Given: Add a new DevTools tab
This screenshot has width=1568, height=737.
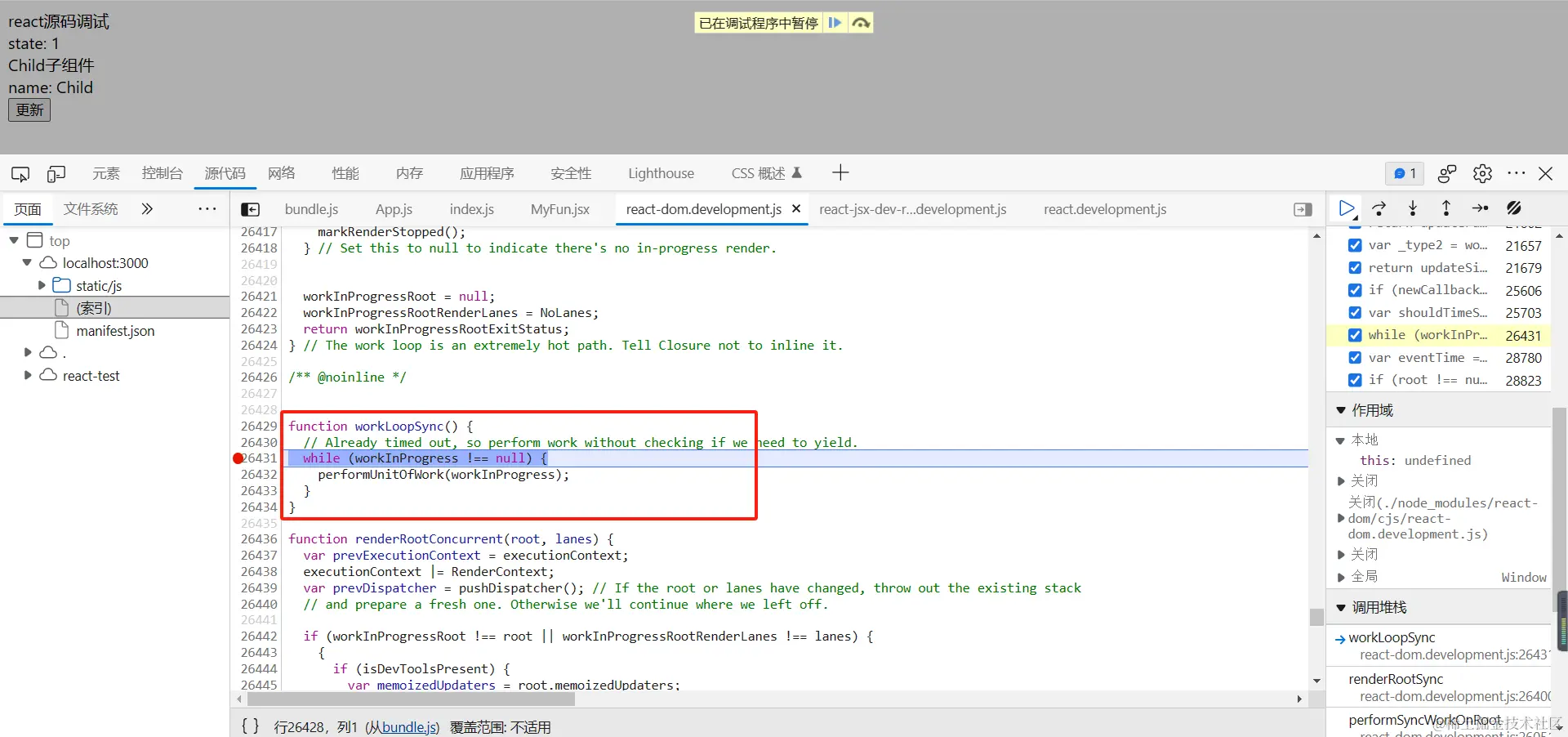Looking at the screenshot, I should [x=840, y=172].
